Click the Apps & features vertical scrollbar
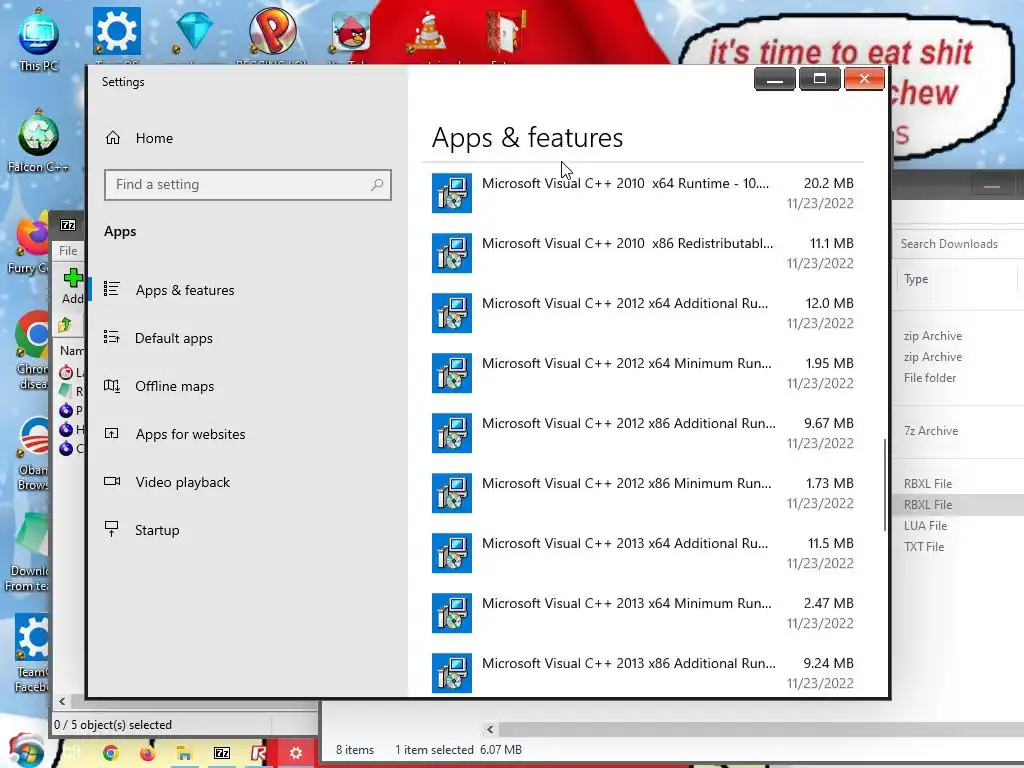 885,485
